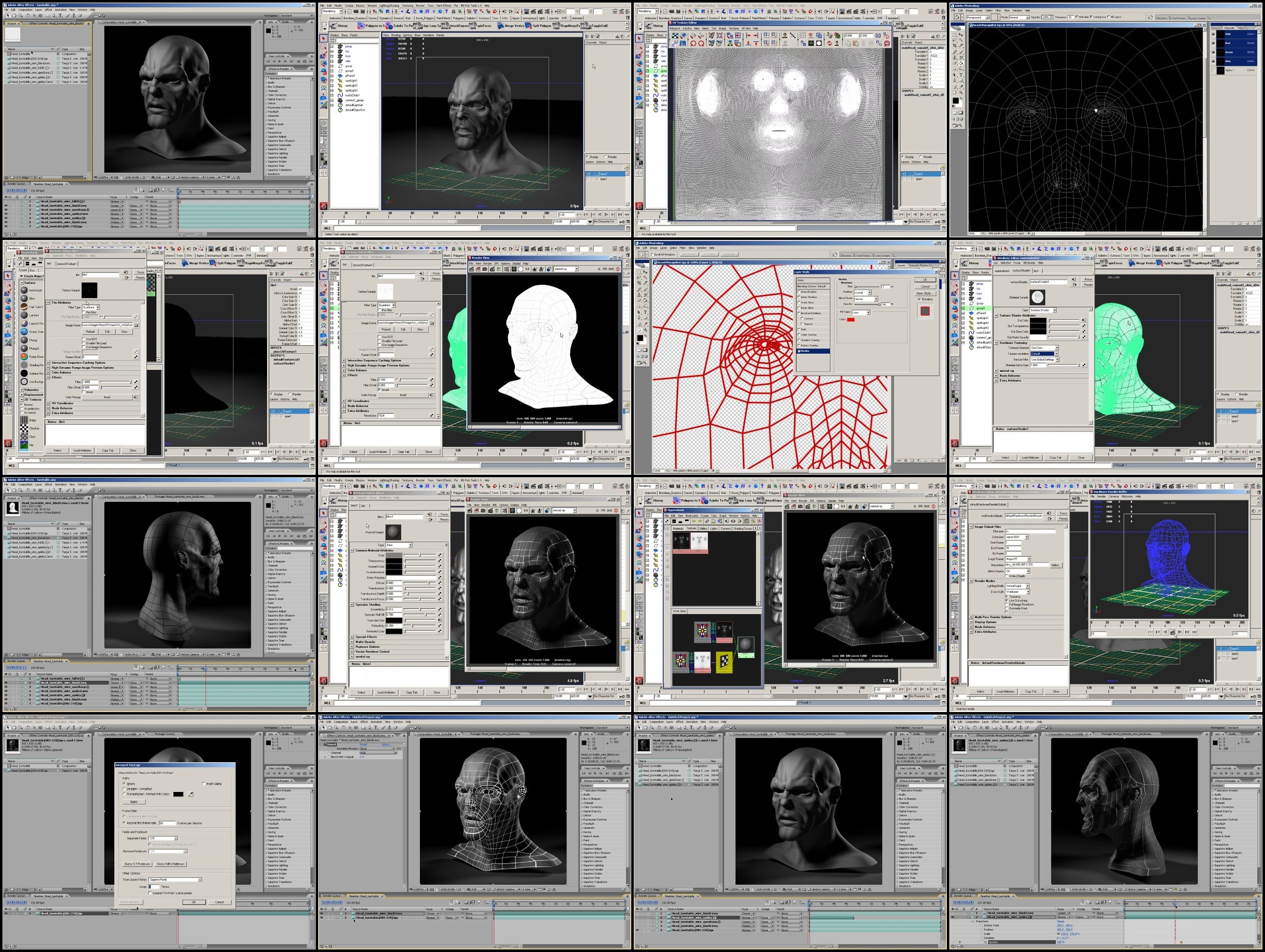Viewport: 1265px width, 952px height.
Task: Expand the Multi-Pass Render Options section
Action: (x=972, y=618)
